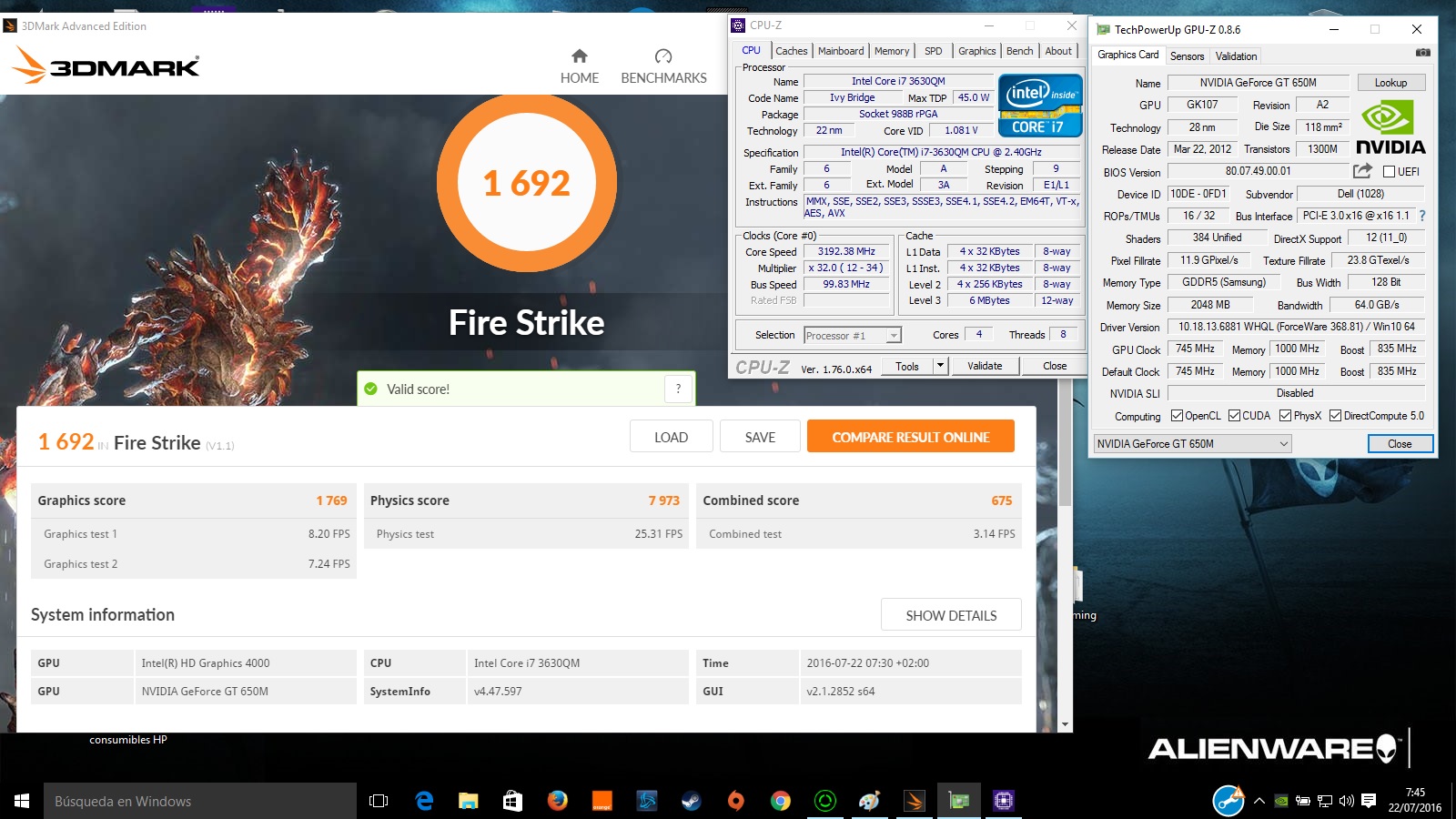Click the 3DMark logo

(106, 66)
